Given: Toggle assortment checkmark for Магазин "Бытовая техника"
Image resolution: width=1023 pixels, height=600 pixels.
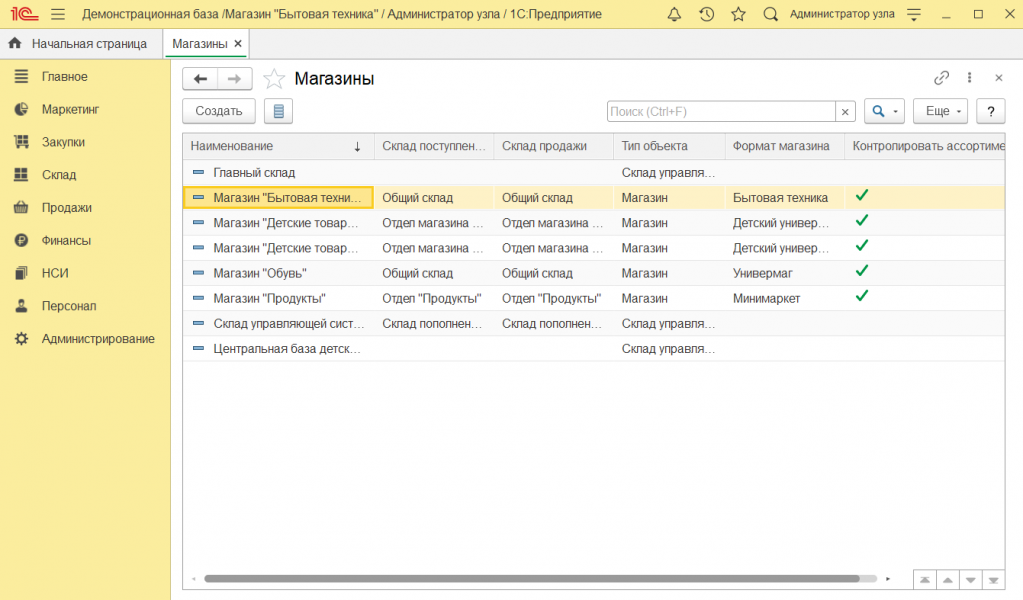Looking at the screenshot, I should (x=861, y=196).
